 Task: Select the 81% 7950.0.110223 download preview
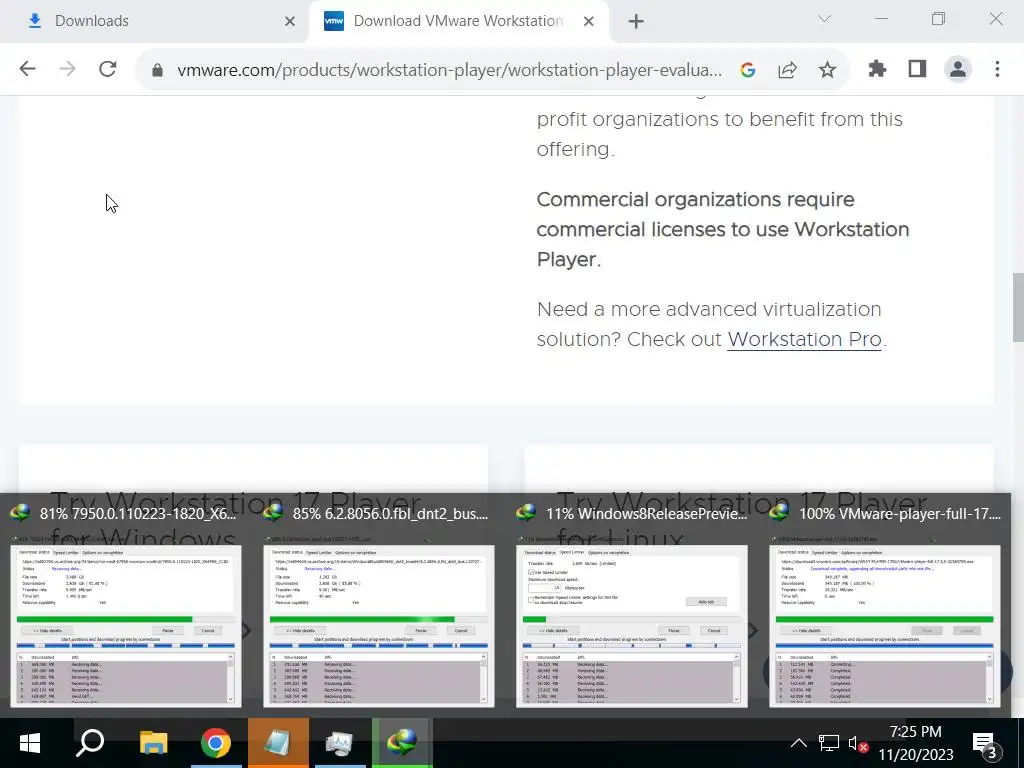click(x=126, y=626)
